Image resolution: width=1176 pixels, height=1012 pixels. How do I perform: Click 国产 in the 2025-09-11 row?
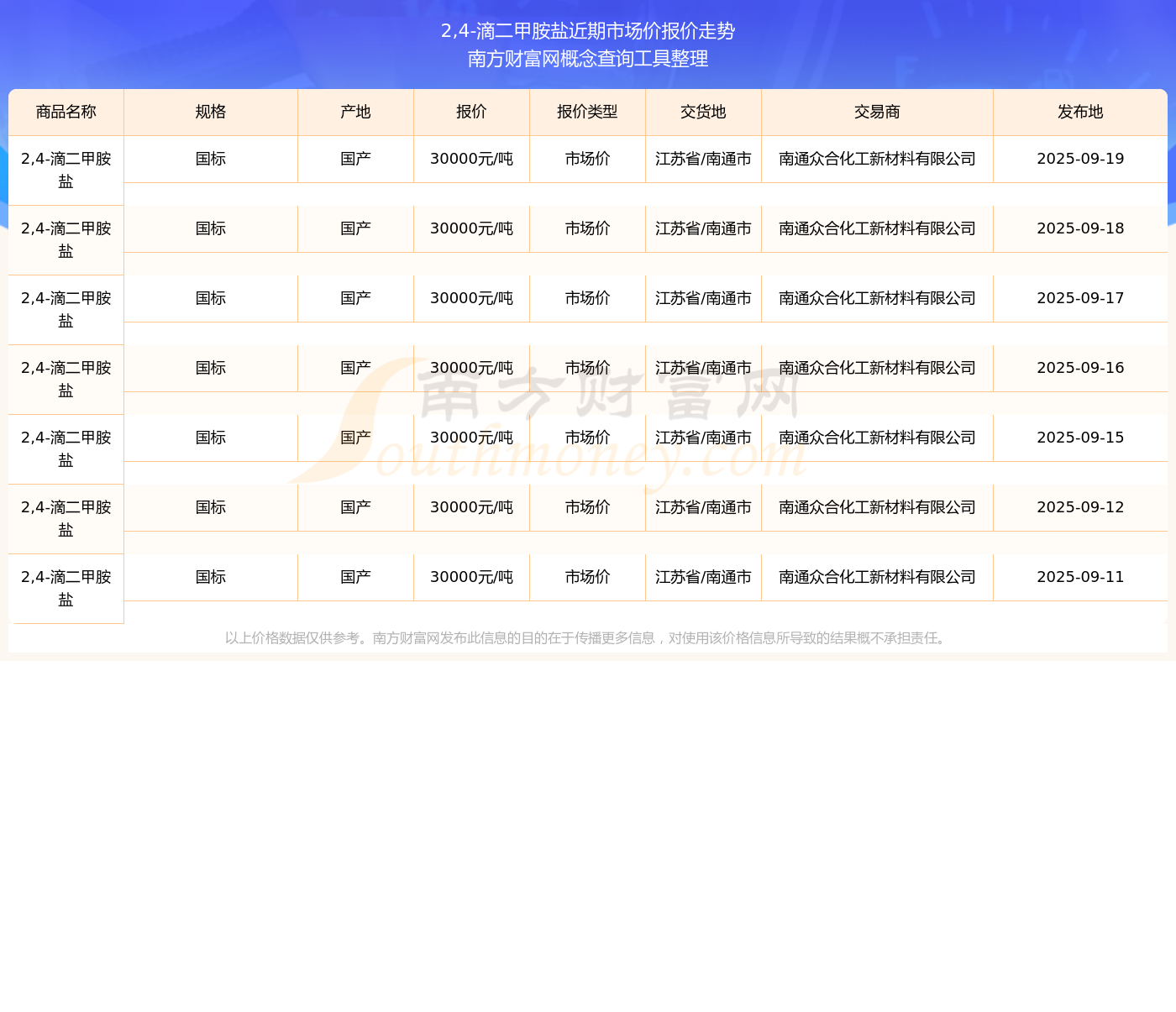(355, 577)
